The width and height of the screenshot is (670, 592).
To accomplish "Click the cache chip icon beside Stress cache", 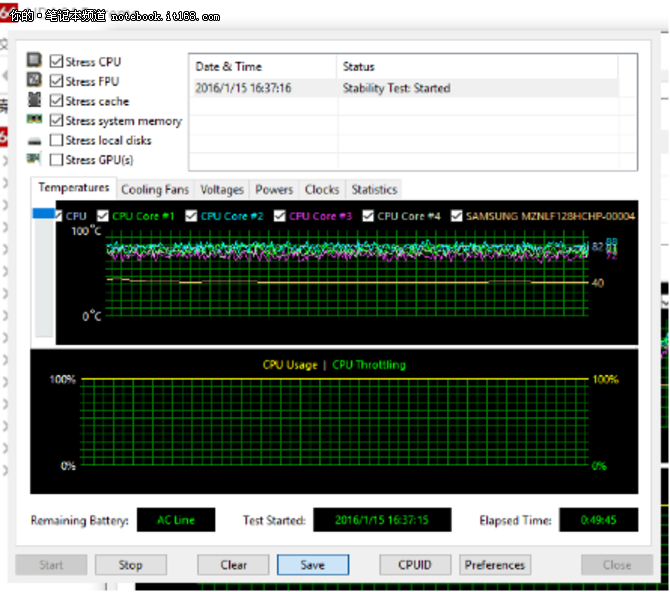I will coord(35,100).
